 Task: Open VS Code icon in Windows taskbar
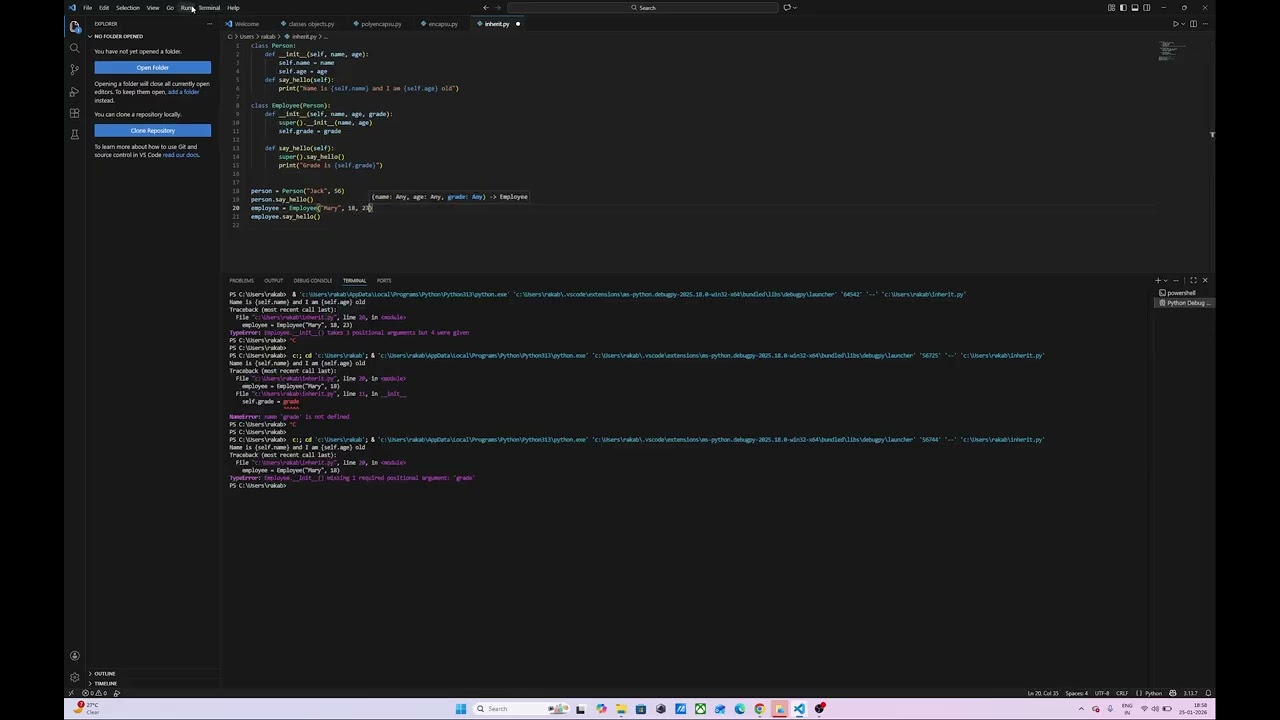coord(799,709)
